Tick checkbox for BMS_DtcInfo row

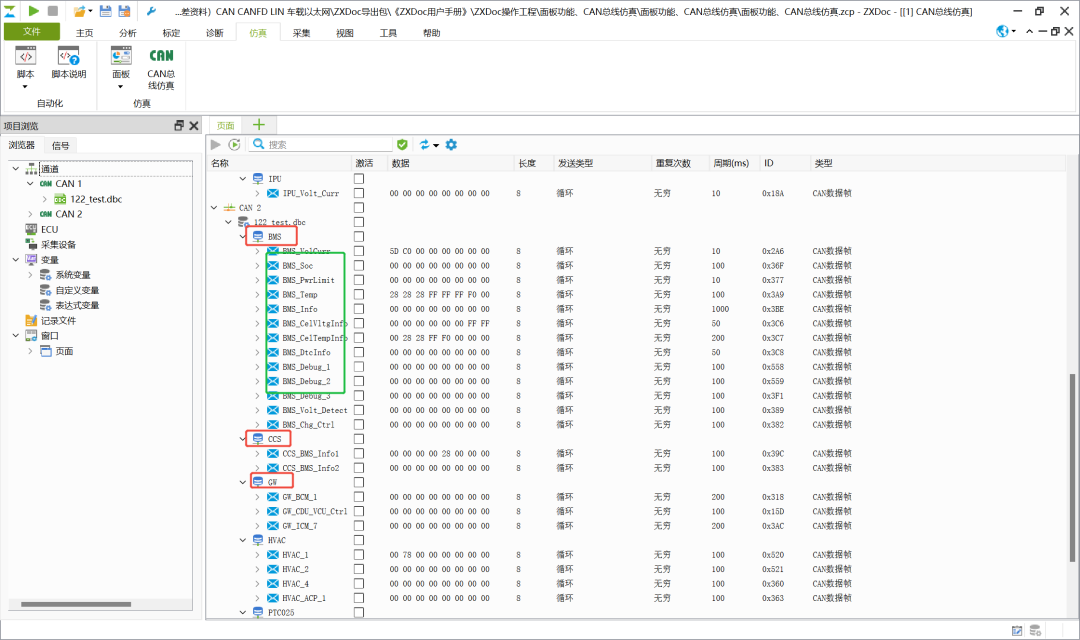coord(359,352)
